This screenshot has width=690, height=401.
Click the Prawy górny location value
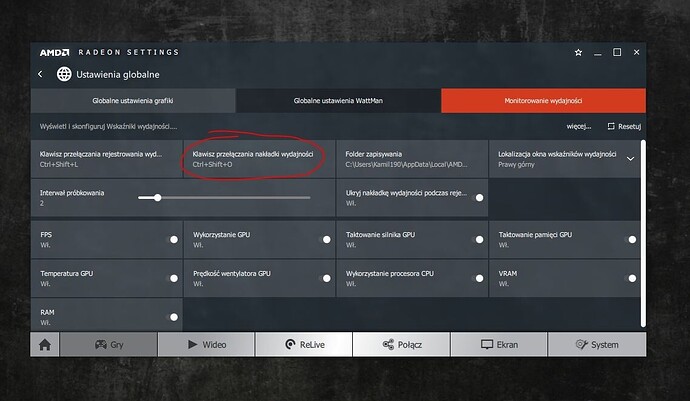pyautogui.click(x=516, y=165)
